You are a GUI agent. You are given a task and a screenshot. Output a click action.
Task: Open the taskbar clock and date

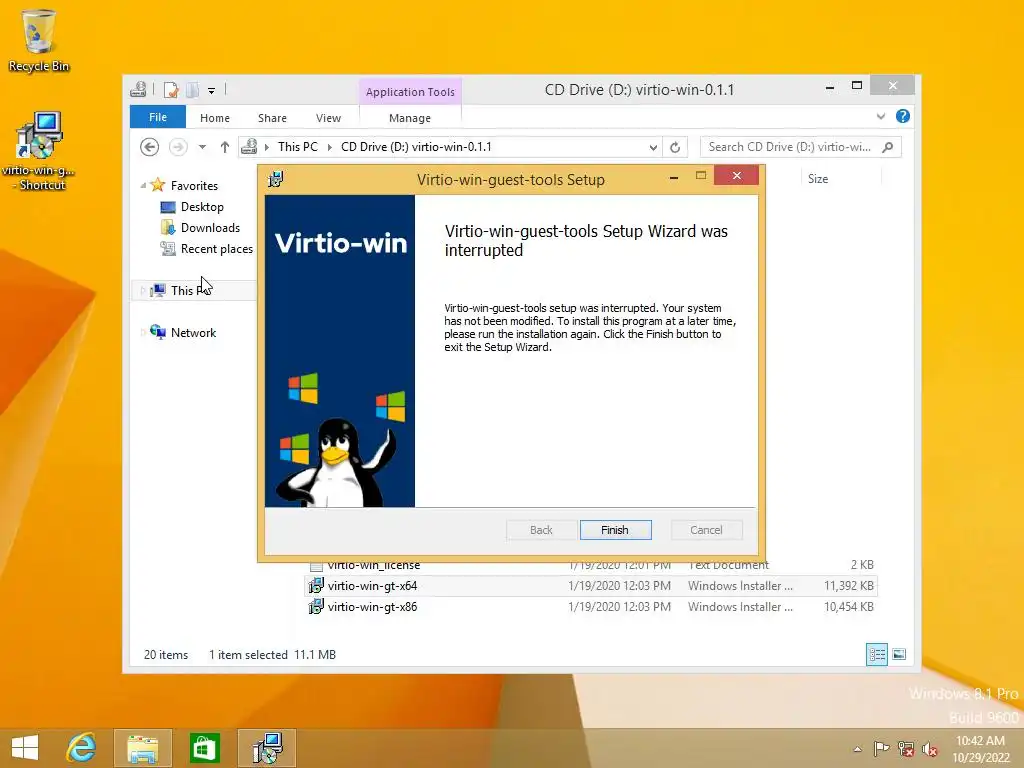[x=981, y=749]
